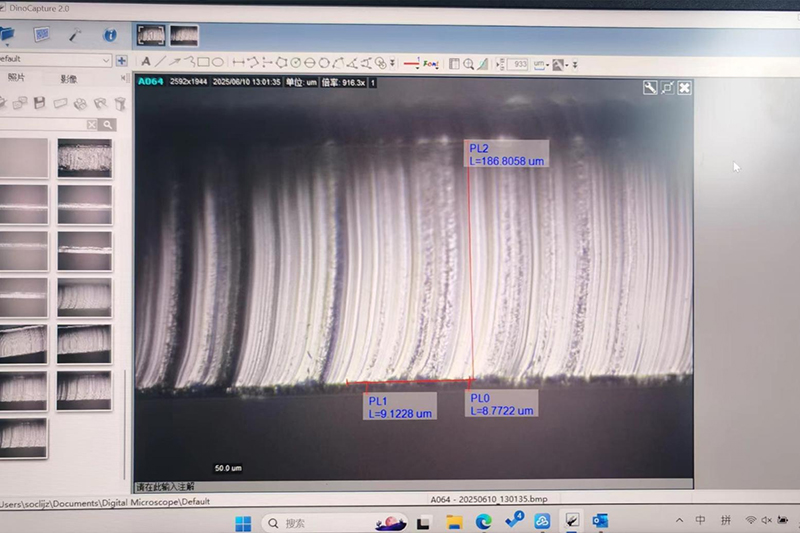Viewport: 800px width, 533px height.
Task: Select the arrow drawing tool
Action: 174,62
